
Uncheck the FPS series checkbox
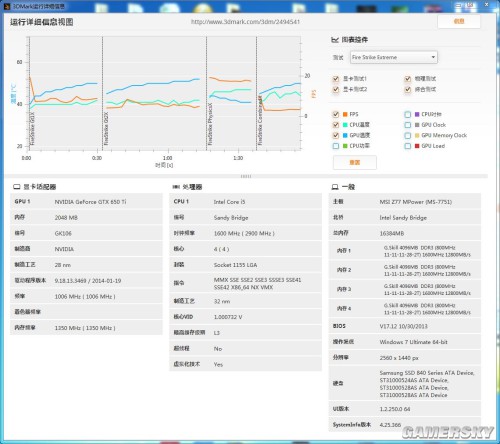click(336, 114)
